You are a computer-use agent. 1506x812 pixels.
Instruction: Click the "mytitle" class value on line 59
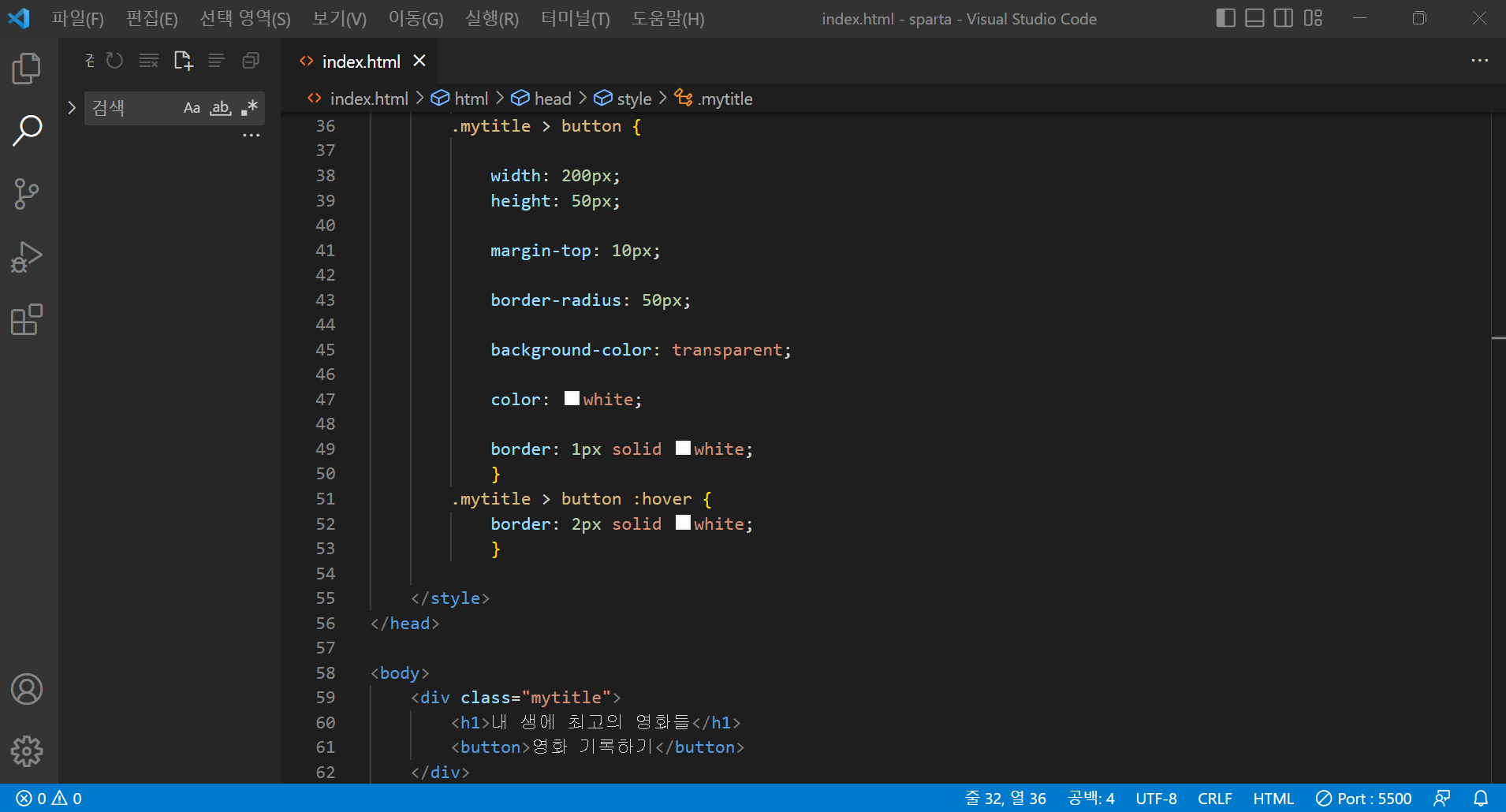[x=567, y=698]
